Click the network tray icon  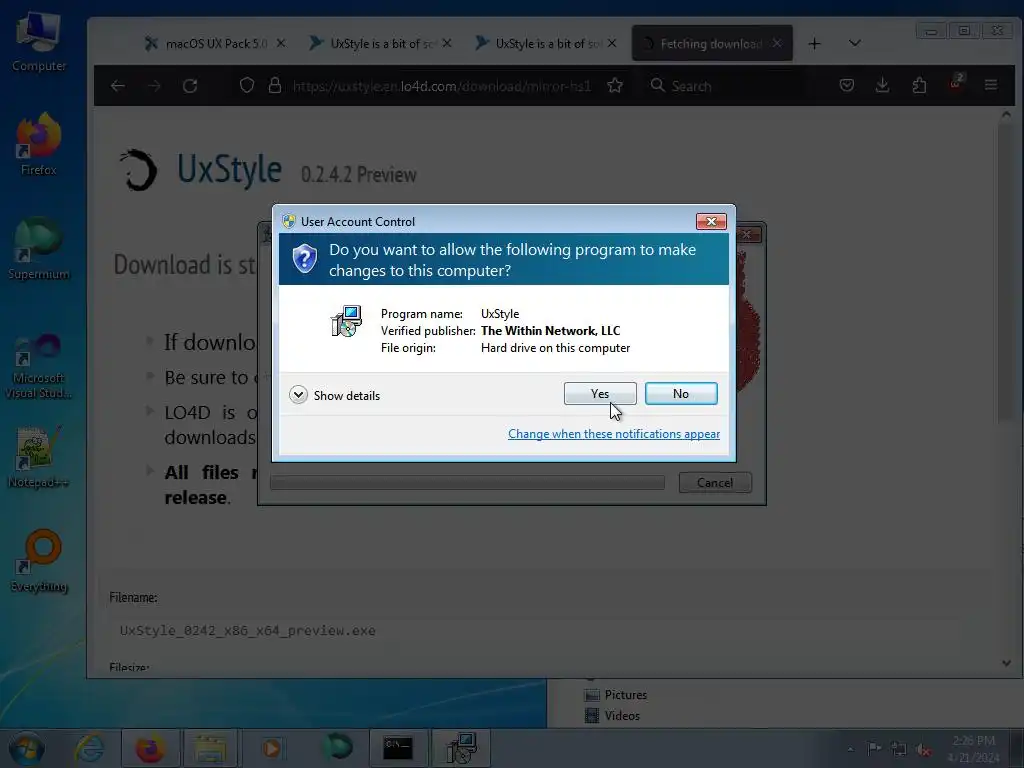[x=899, y=749]
